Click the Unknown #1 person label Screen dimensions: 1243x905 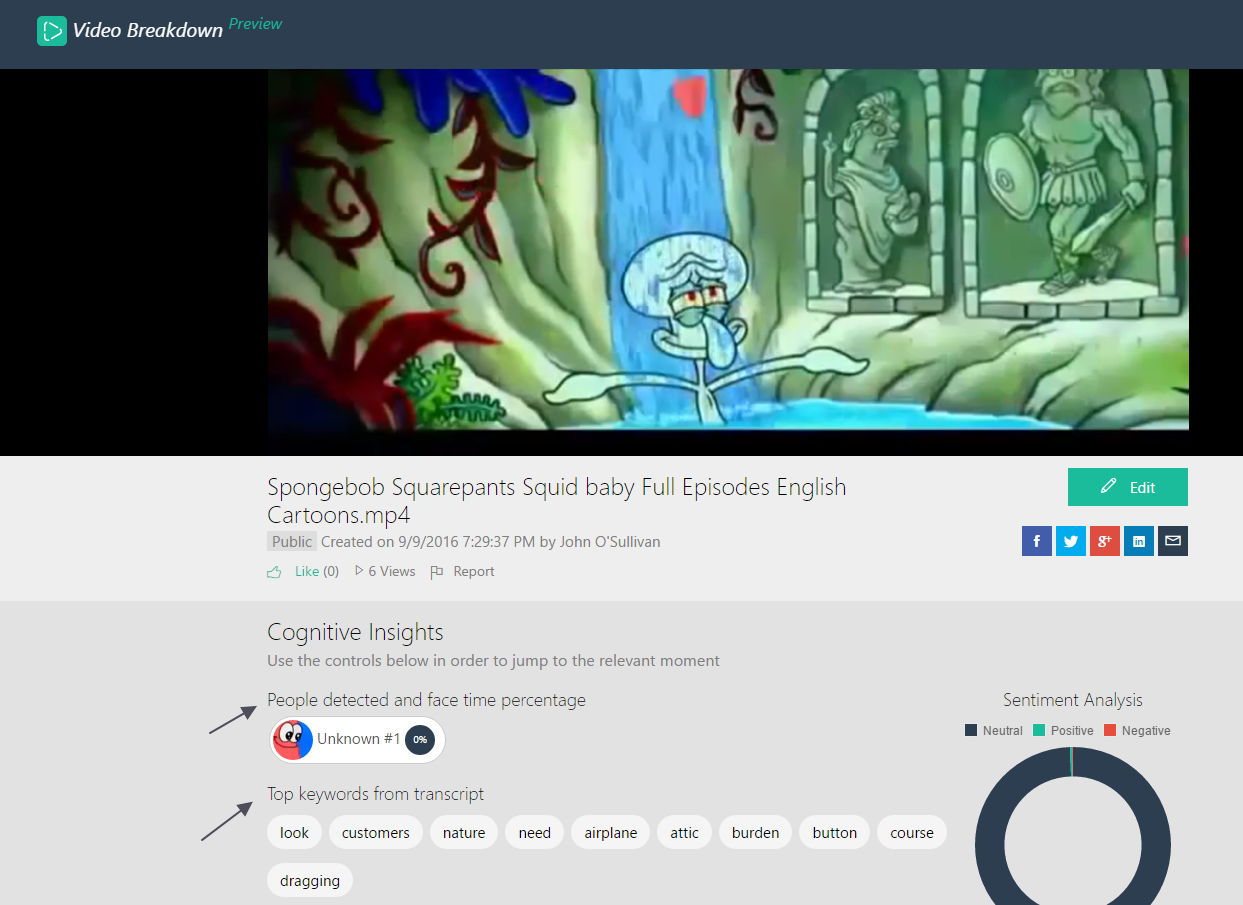pos(359,739)
